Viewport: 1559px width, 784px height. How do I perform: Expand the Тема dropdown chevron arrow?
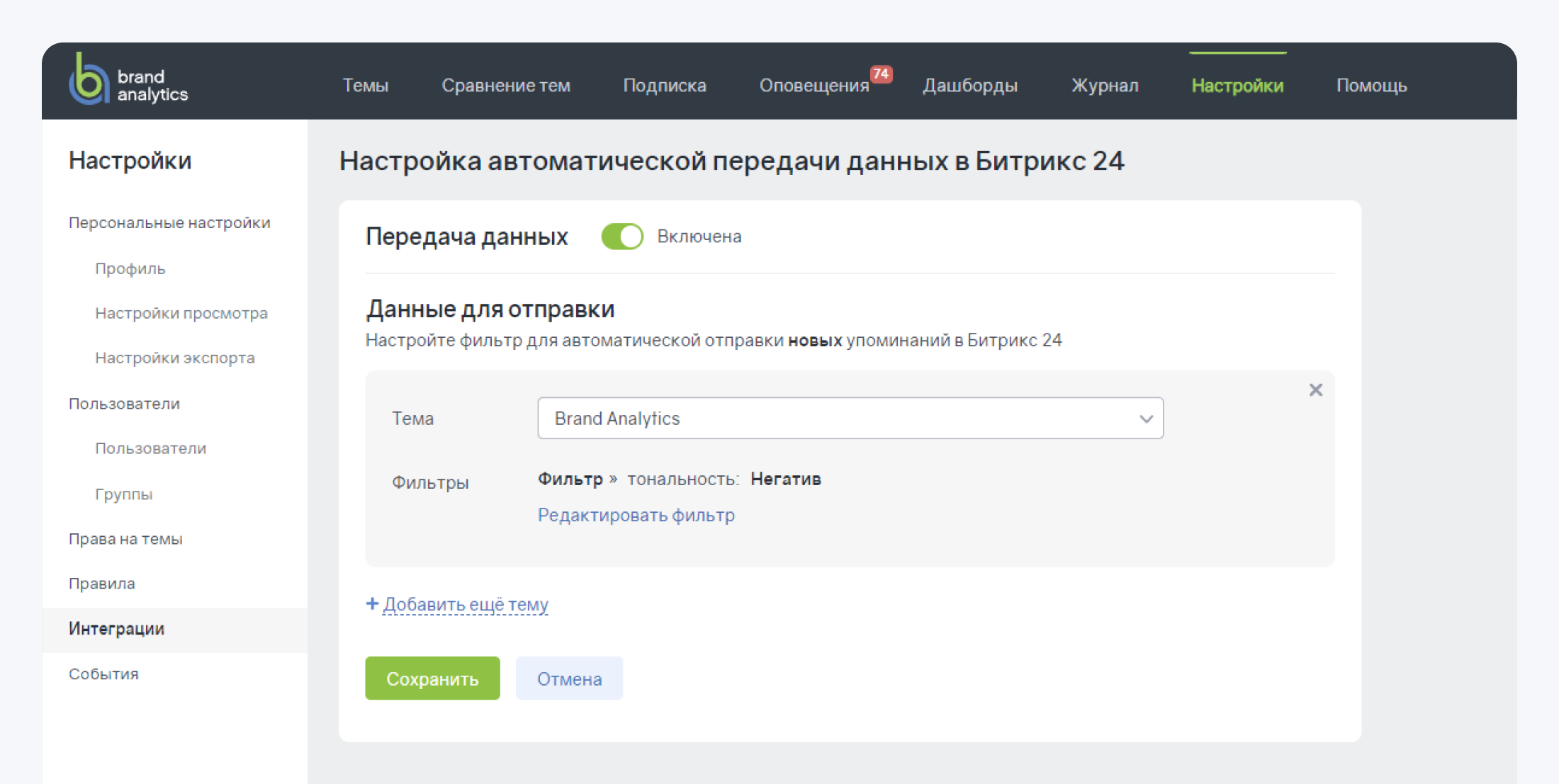coord(1146,419)
